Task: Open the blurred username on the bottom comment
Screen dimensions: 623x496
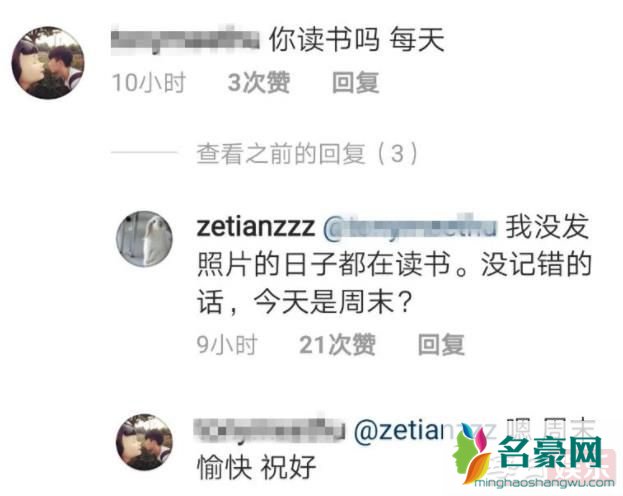Action: coord(269,430)
